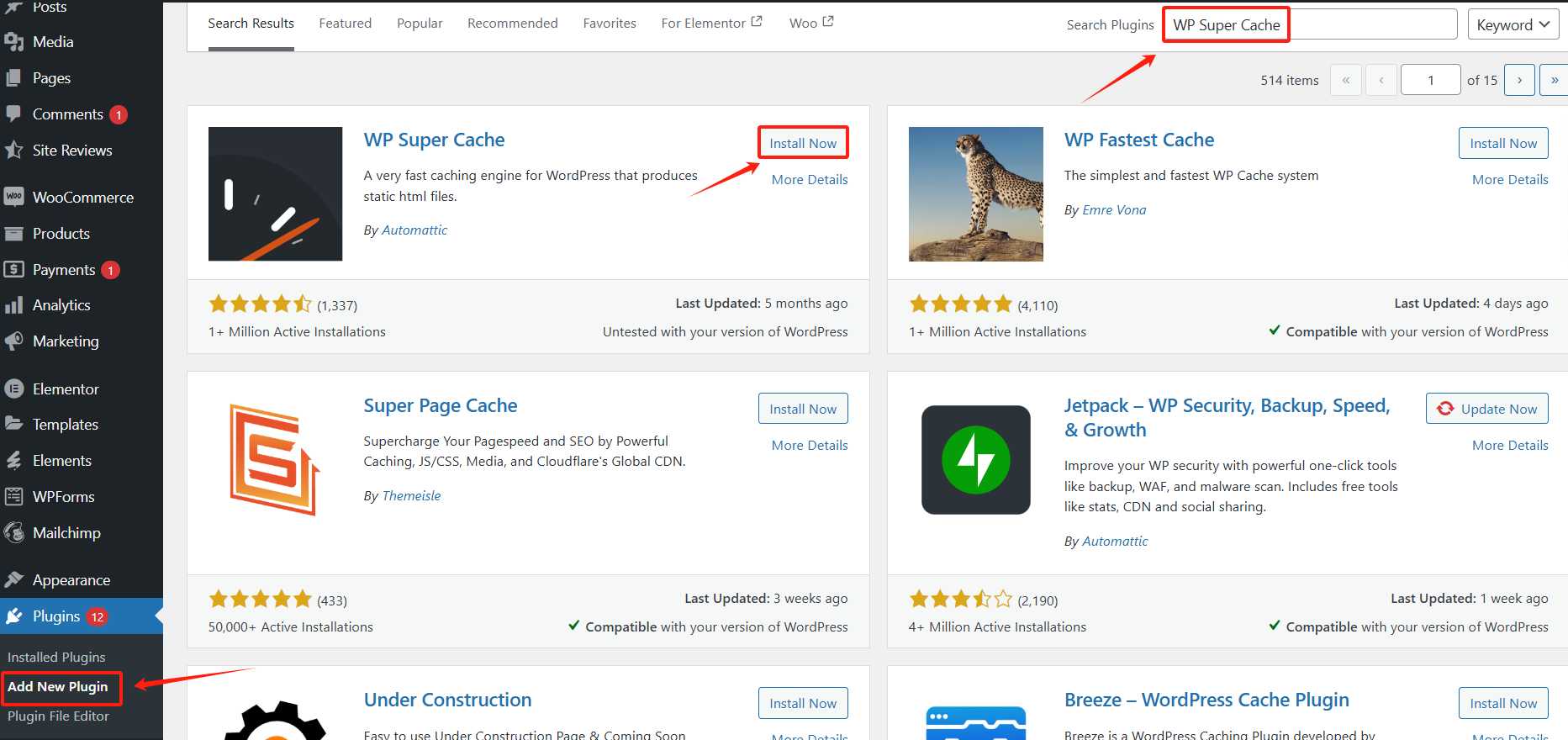
Task: Open the Keyword search type dropdown
Action: coord(1513,24)
